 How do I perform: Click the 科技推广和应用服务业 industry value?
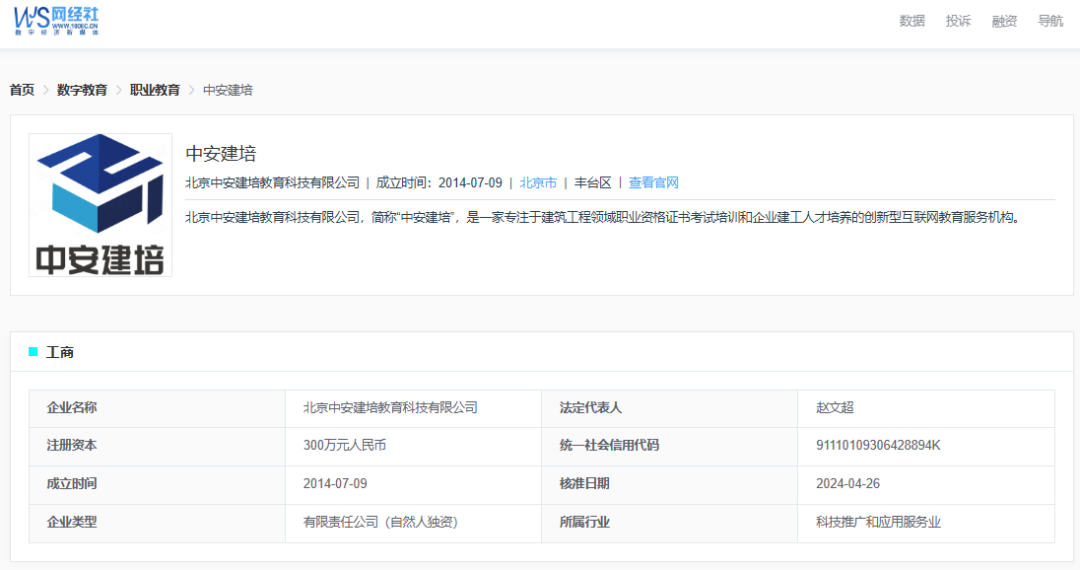[878, 522]
